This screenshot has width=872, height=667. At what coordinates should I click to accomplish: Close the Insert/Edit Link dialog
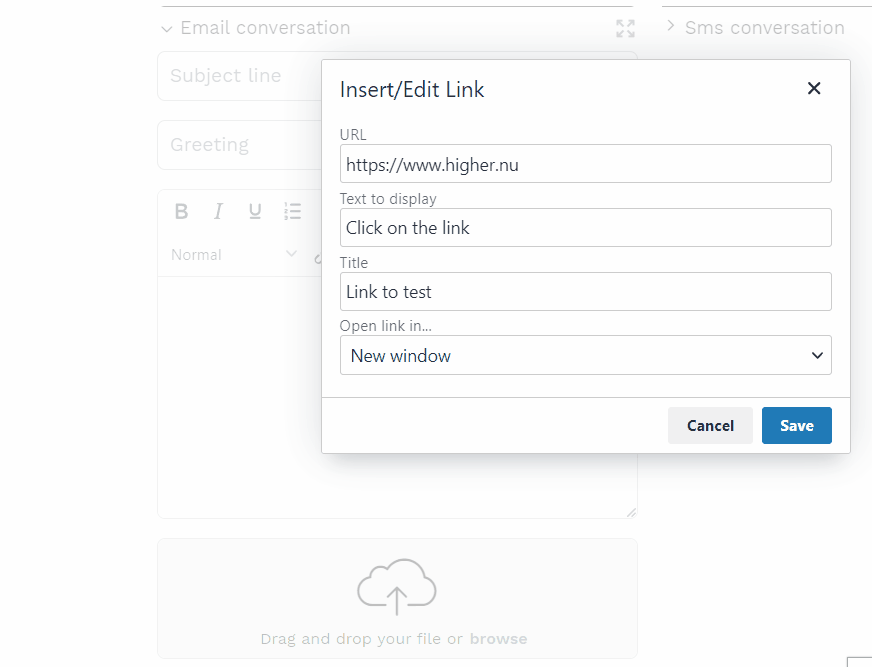tap(814, 89)
